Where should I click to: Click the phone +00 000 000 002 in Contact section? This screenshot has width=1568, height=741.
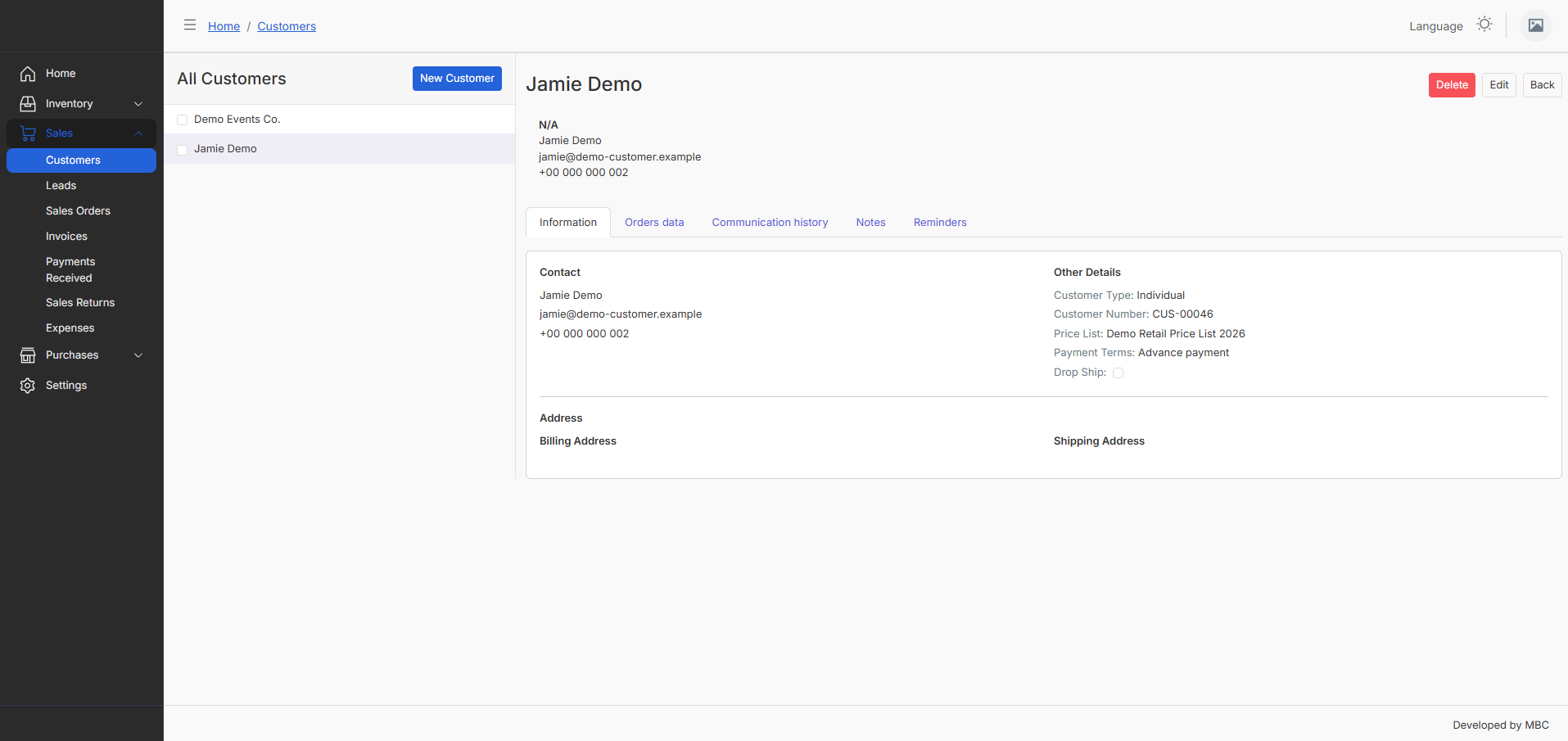click(x=585, y=334)
